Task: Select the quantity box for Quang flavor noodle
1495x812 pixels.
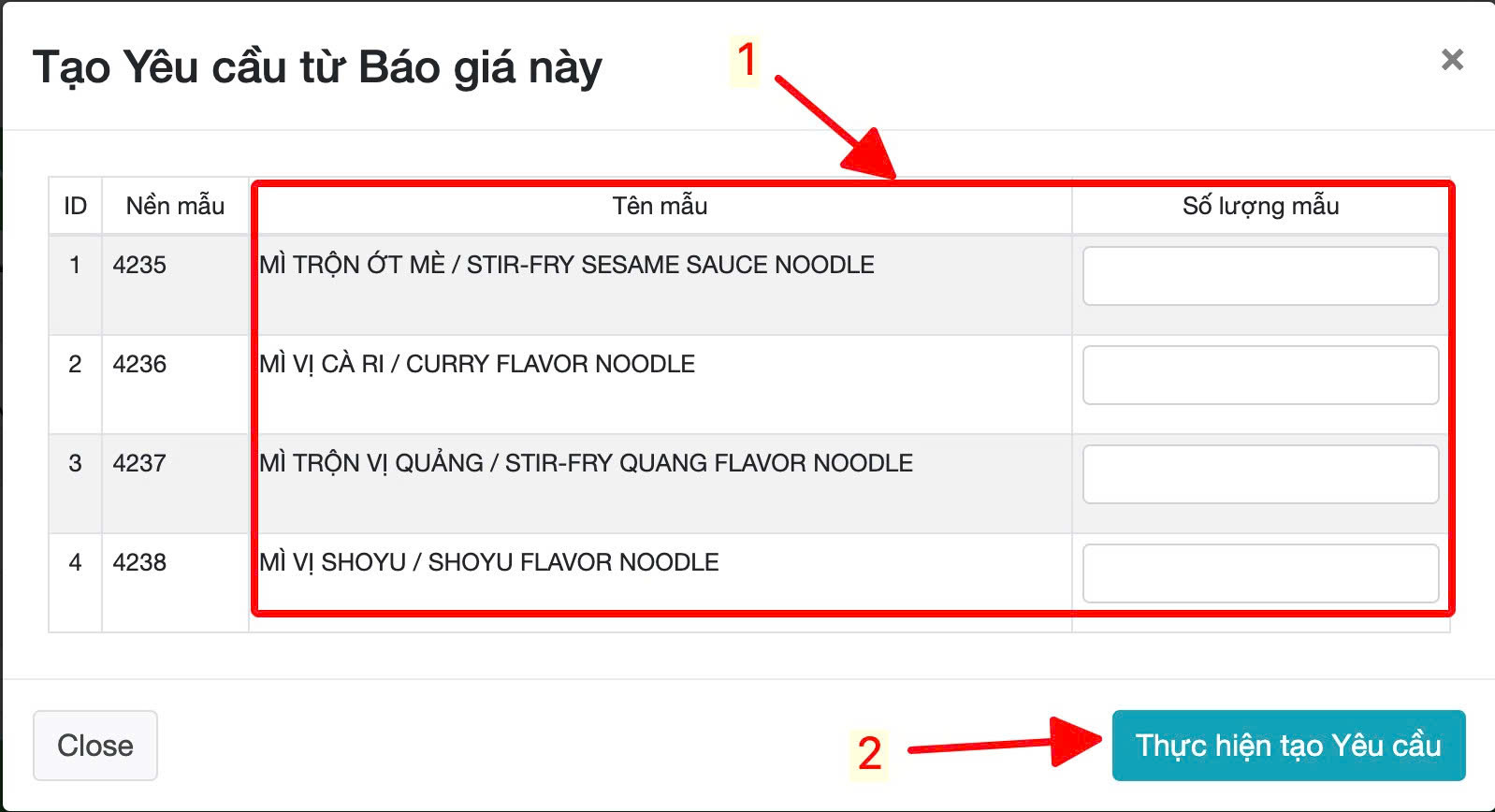Action: (1259, 474)
